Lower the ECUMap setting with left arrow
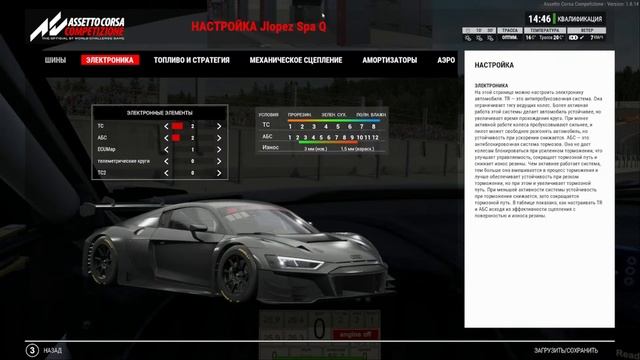The height and width of the screenshot is (360, 640). [166, 150]
